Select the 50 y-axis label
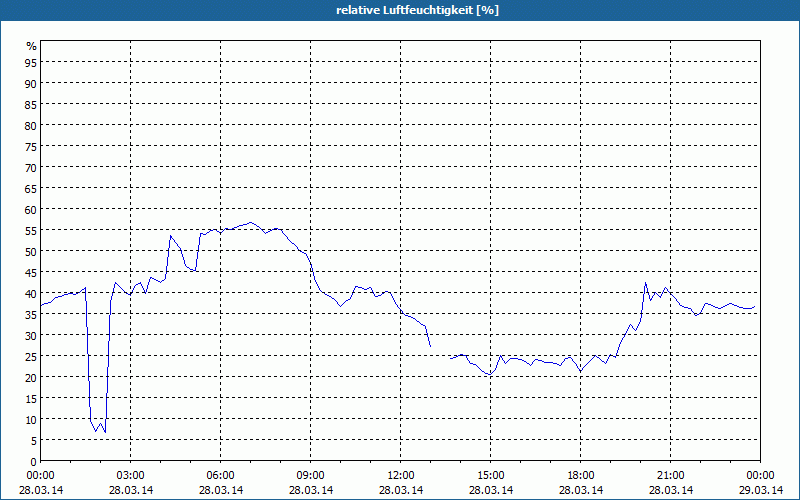 click(31, 251)
